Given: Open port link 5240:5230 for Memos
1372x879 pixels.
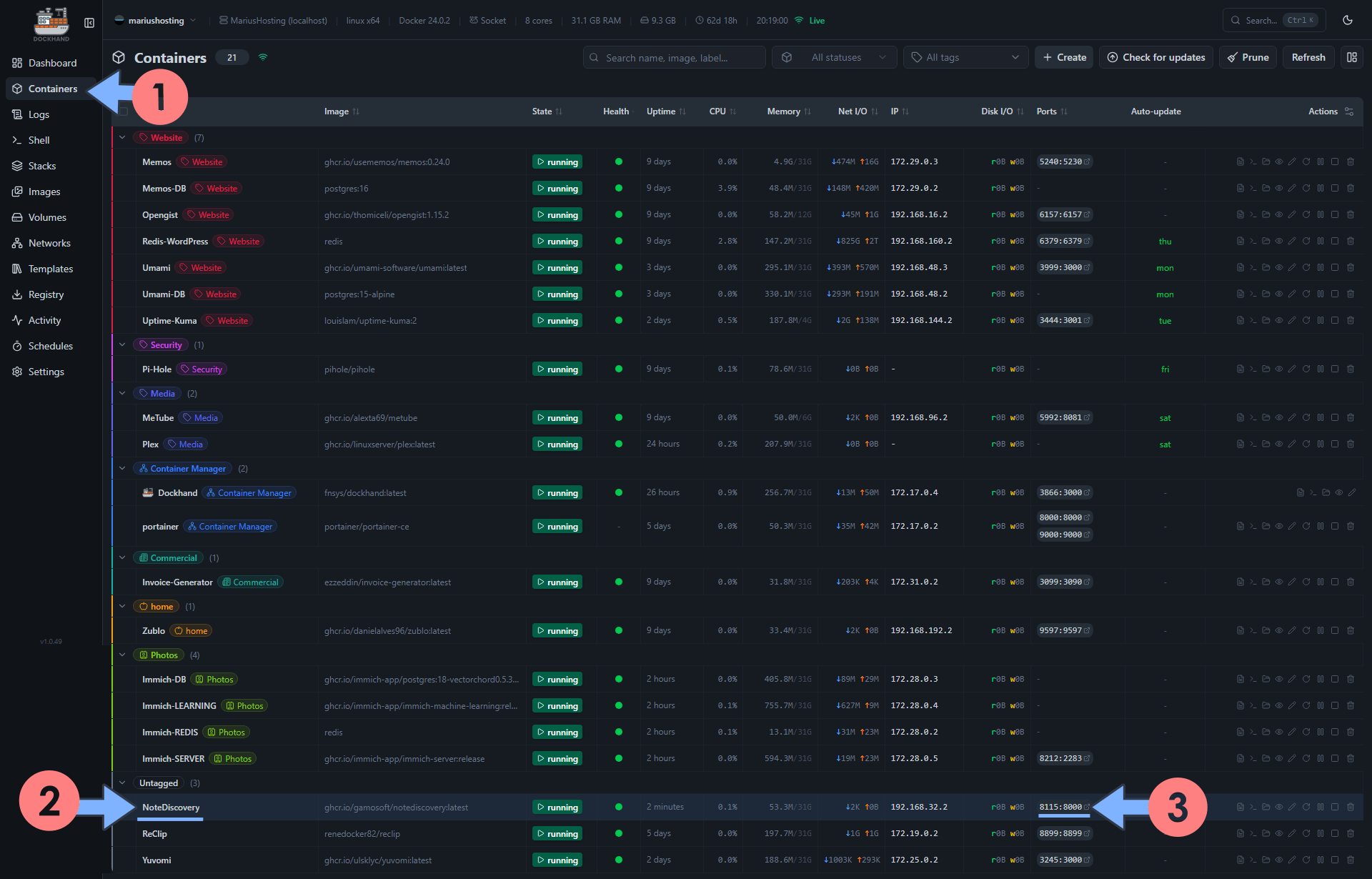Looking at the screenshot, I should 1065,162.
